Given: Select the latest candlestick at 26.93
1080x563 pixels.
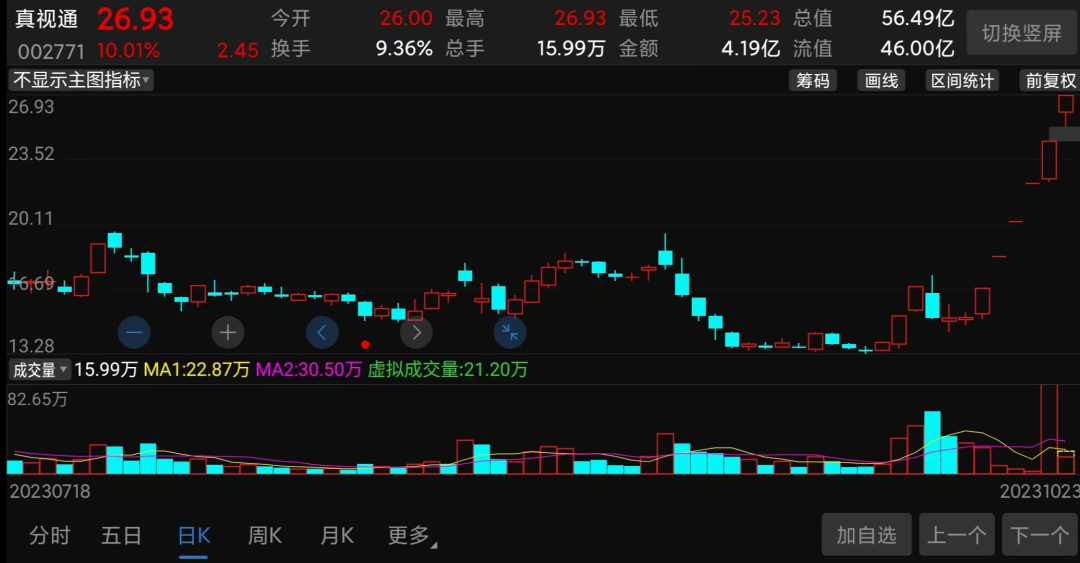Looking at the screenshot, I should (1066, 110).
